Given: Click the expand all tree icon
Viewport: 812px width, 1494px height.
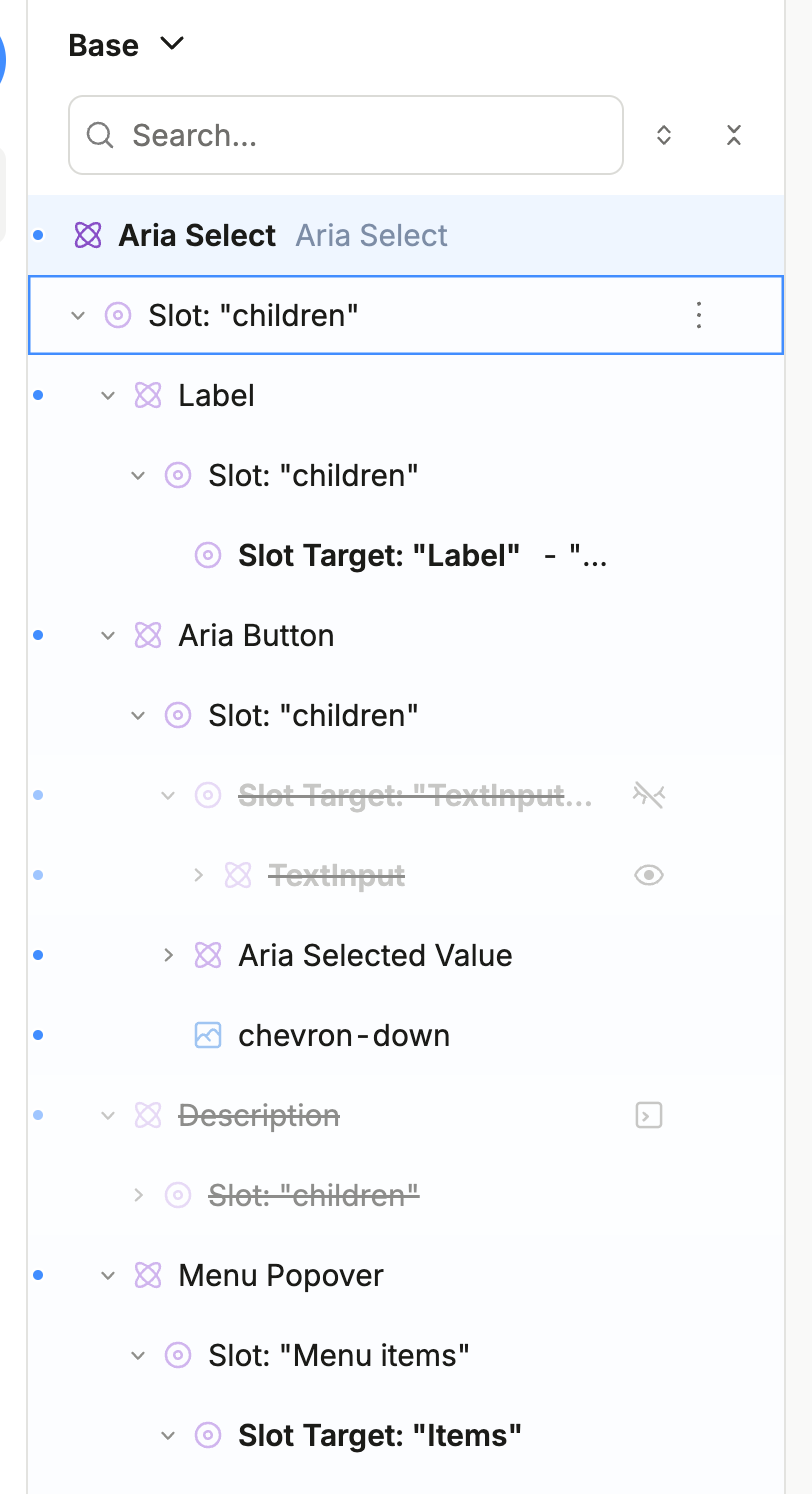Looking at the screenshot, I should (x=663, y=135).
